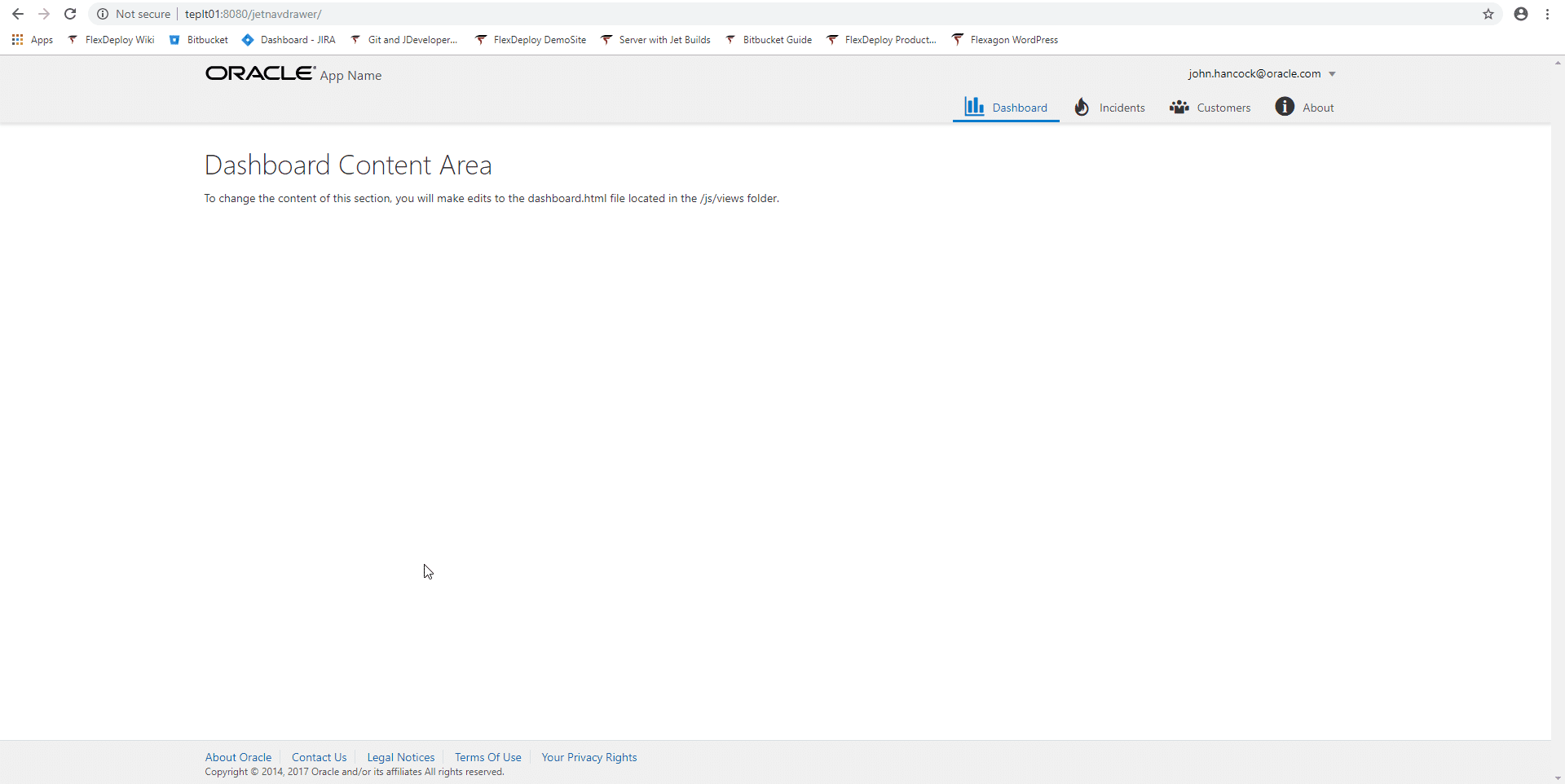Expand the john.hancock@oracle.com user menu
This screenshot has width=1565, height=784.
[x=1262, y=73]
